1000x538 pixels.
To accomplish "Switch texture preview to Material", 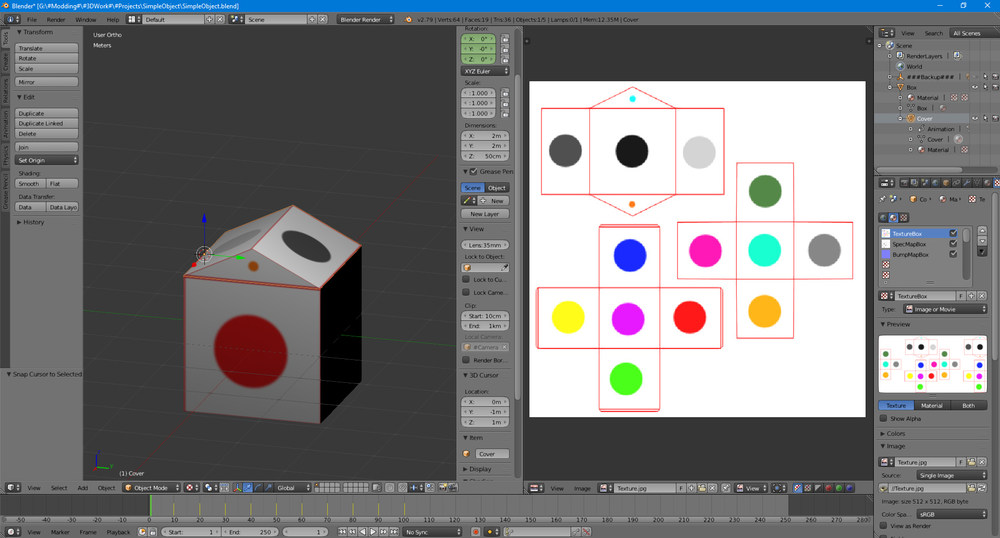I will point(931,405).
